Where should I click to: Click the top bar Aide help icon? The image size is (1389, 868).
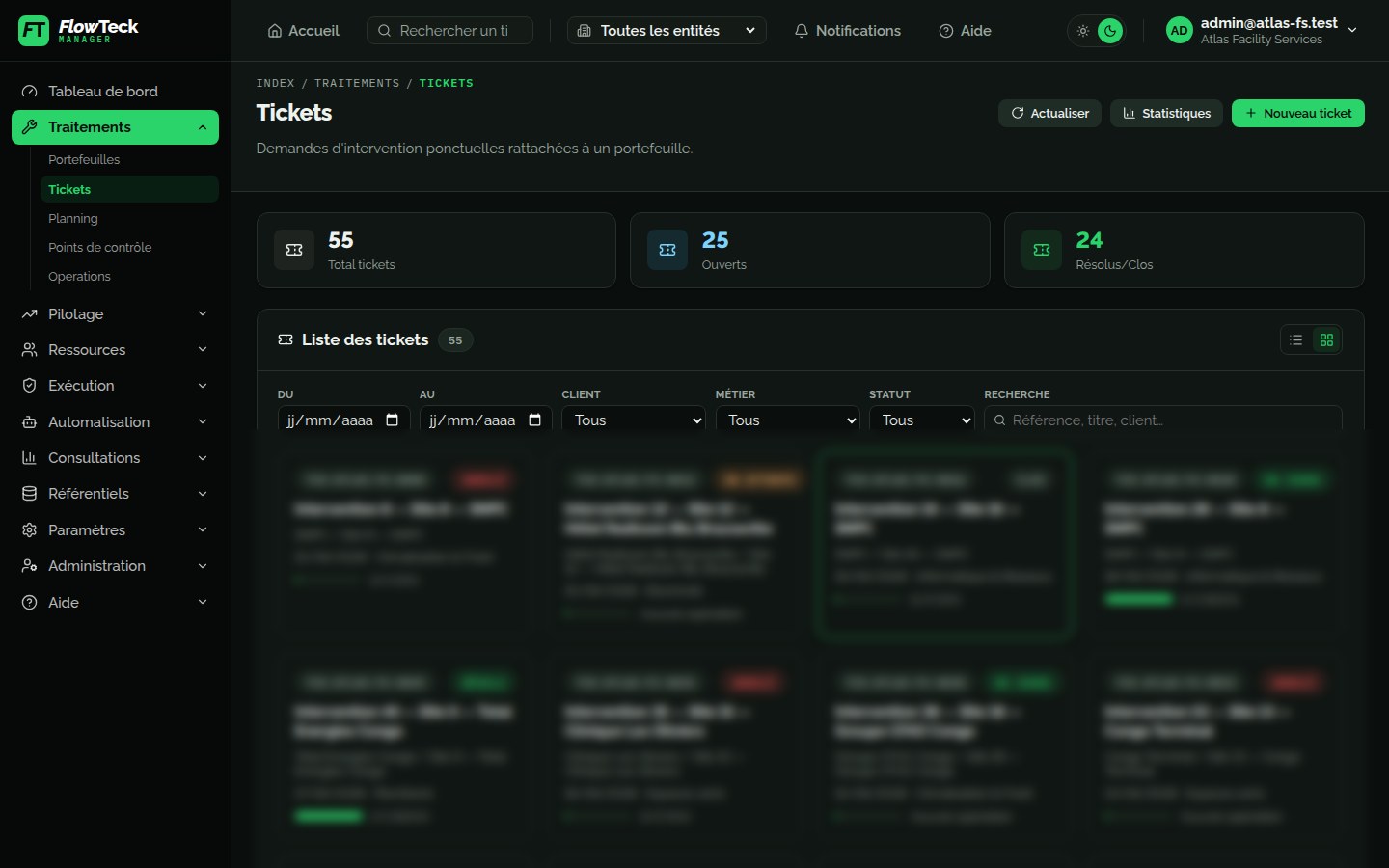(946, 31)
